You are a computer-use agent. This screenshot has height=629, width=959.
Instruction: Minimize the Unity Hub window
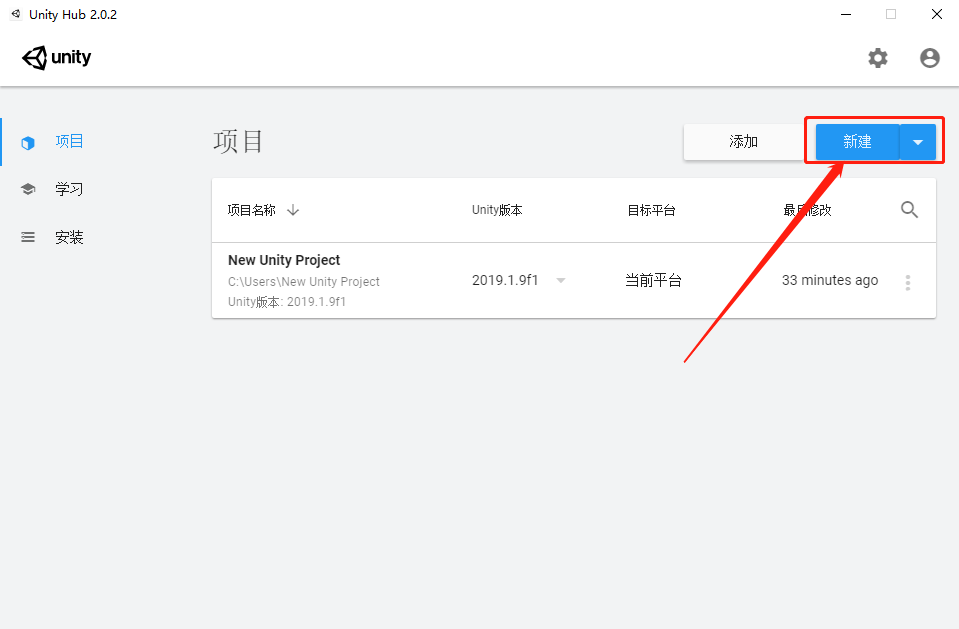[x=846, y=14]
